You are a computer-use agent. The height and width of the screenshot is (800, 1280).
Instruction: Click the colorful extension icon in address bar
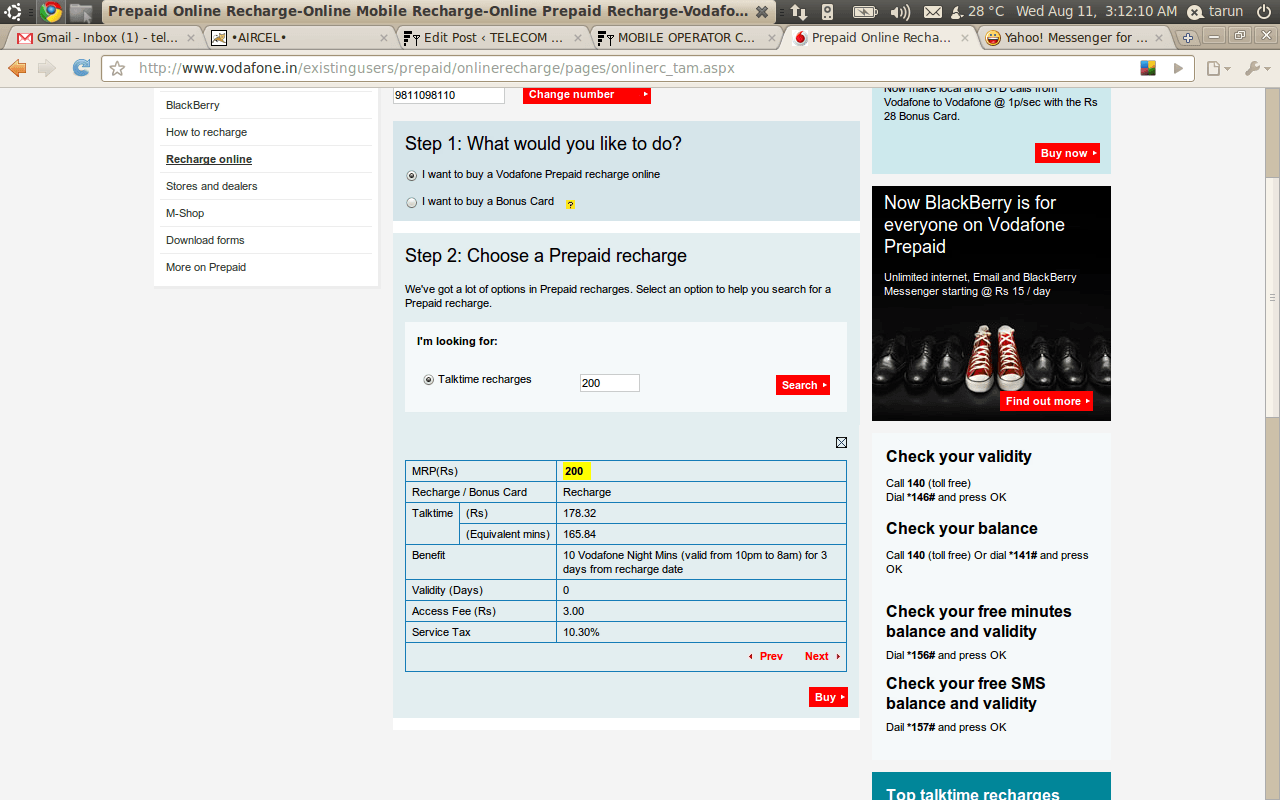pyautogui.click(x=1148, y=68)
